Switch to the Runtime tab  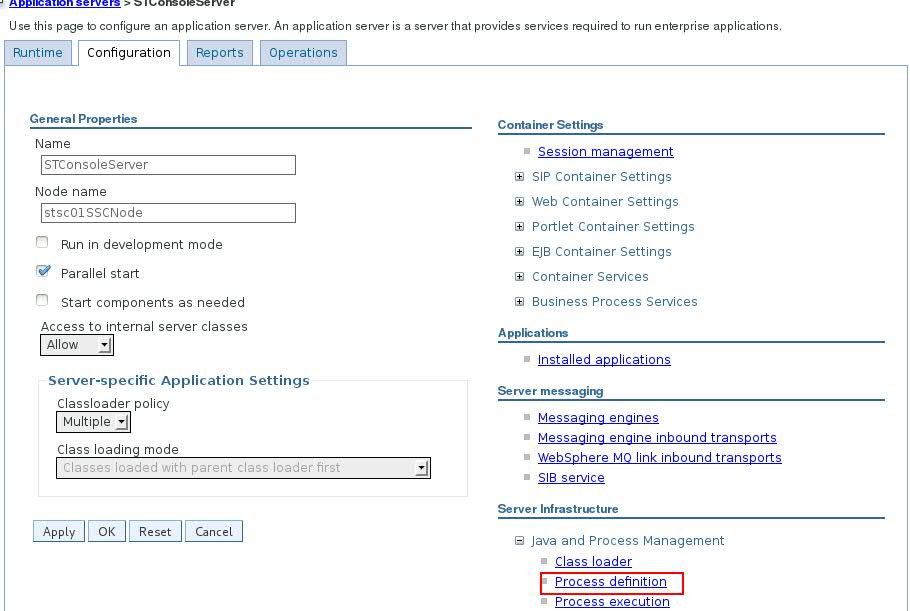37,53
